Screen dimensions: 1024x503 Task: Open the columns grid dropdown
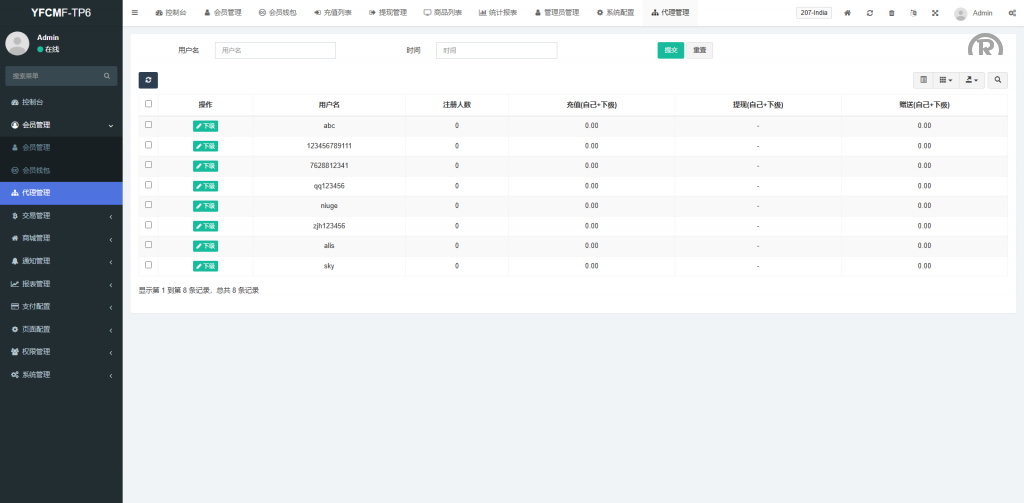pyautogui.click(x=945, y=80)
